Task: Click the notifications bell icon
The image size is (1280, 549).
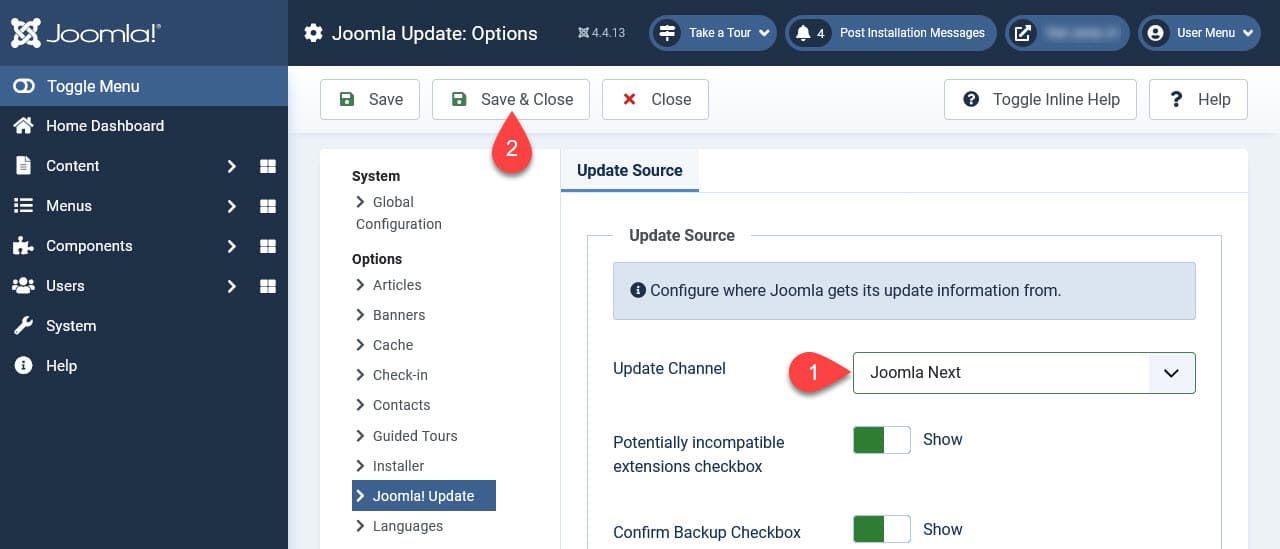Action: (802, 33)
